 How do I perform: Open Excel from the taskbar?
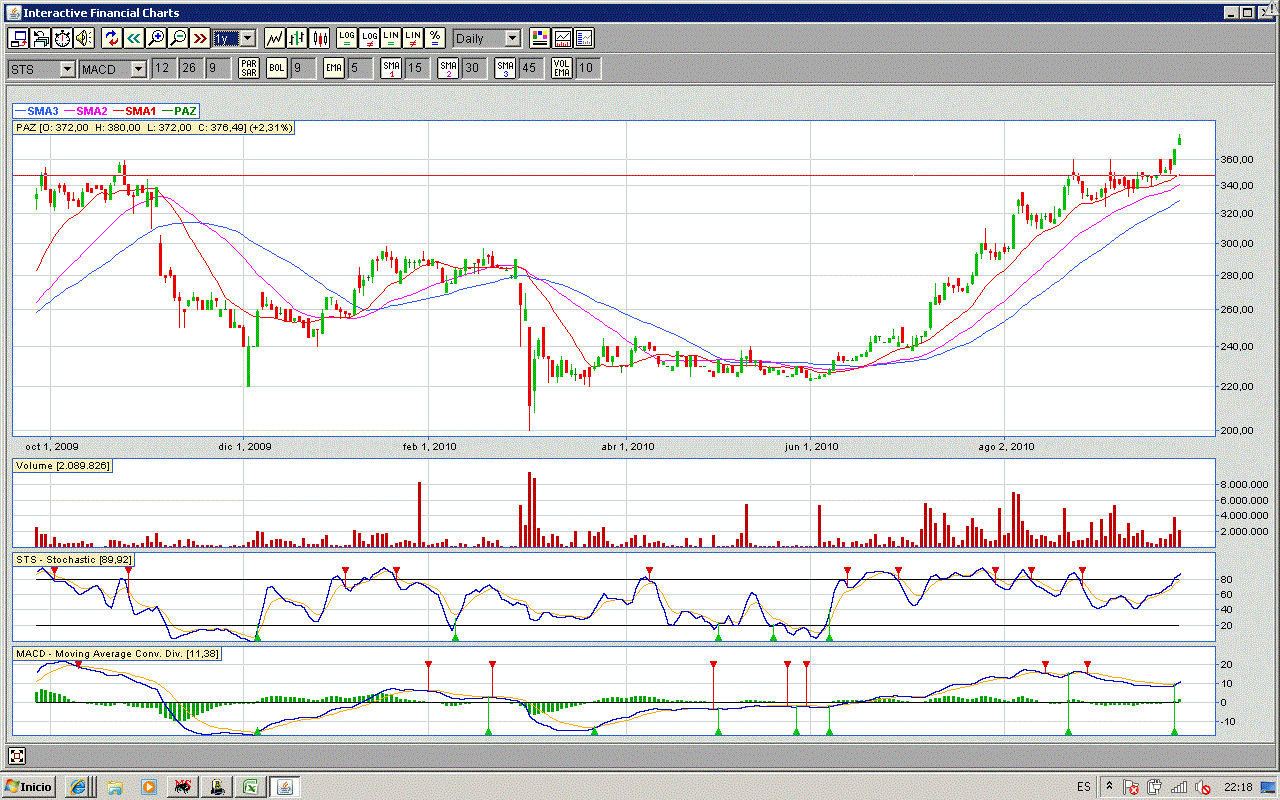tap(250, 787)
